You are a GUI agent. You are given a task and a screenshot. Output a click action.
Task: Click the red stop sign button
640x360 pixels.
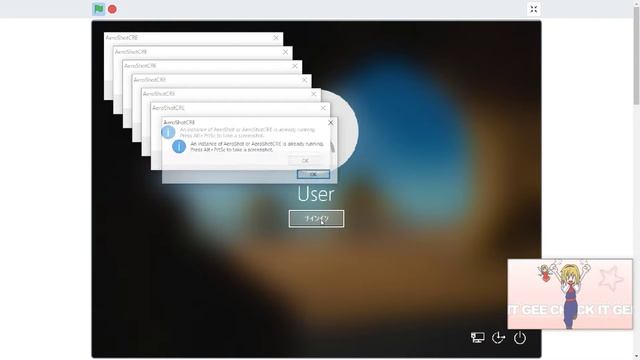click(112, 9)
